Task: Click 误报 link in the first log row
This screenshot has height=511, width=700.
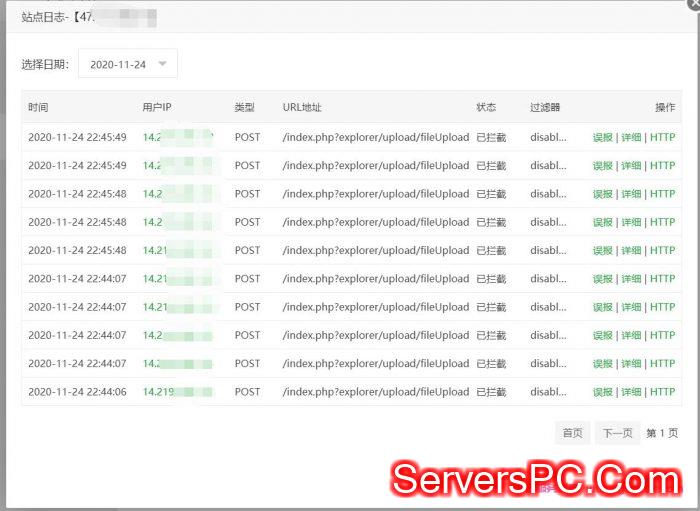Action: tap(602, 138)
